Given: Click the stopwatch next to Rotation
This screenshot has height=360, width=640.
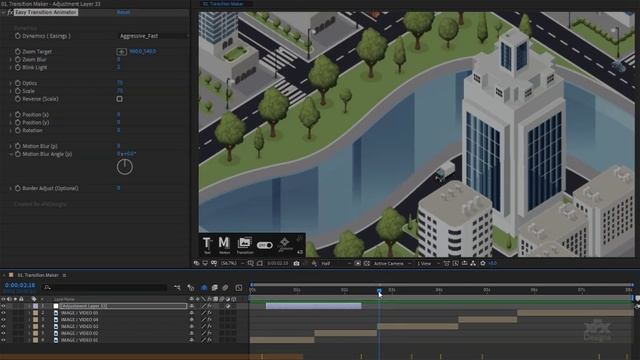Looking at the screenshot, I should tap(18, 131).
